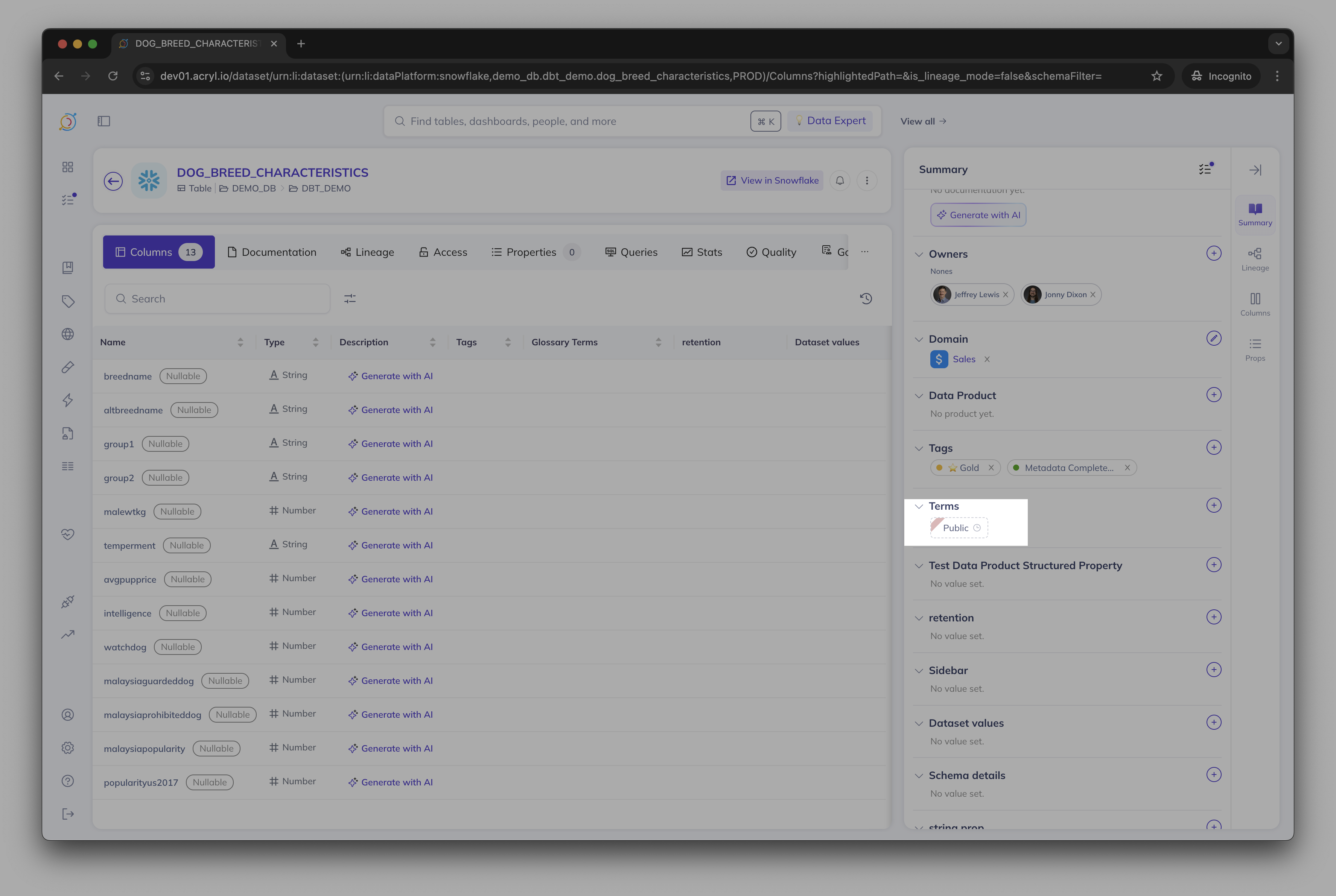The height and width of the screenshot is (896, 1336).
Task: Collapse the right sidebar with arrow icon
Action: (x=1255, y=170)
